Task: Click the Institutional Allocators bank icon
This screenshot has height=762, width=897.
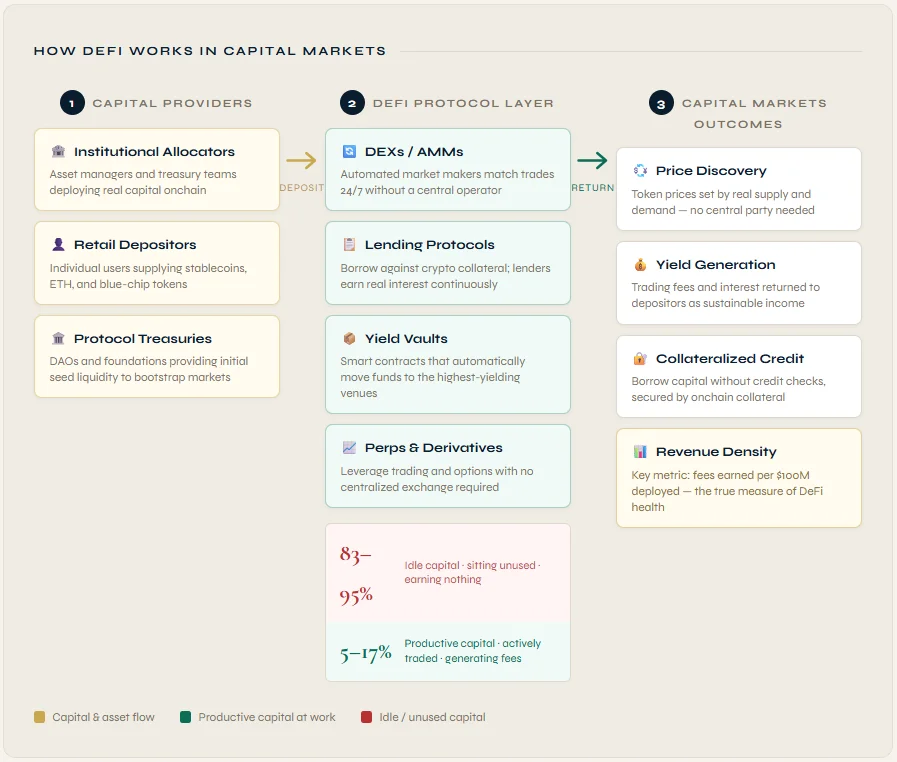Action: pos(58,152)
